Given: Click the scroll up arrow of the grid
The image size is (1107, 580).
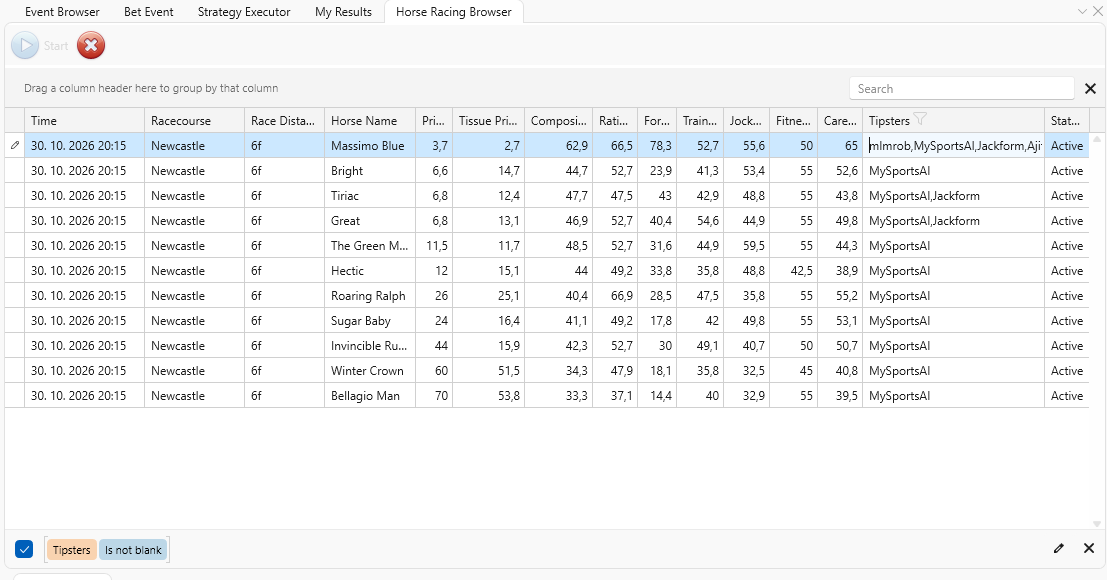Looking at the screenshot, I should 1097,139.
